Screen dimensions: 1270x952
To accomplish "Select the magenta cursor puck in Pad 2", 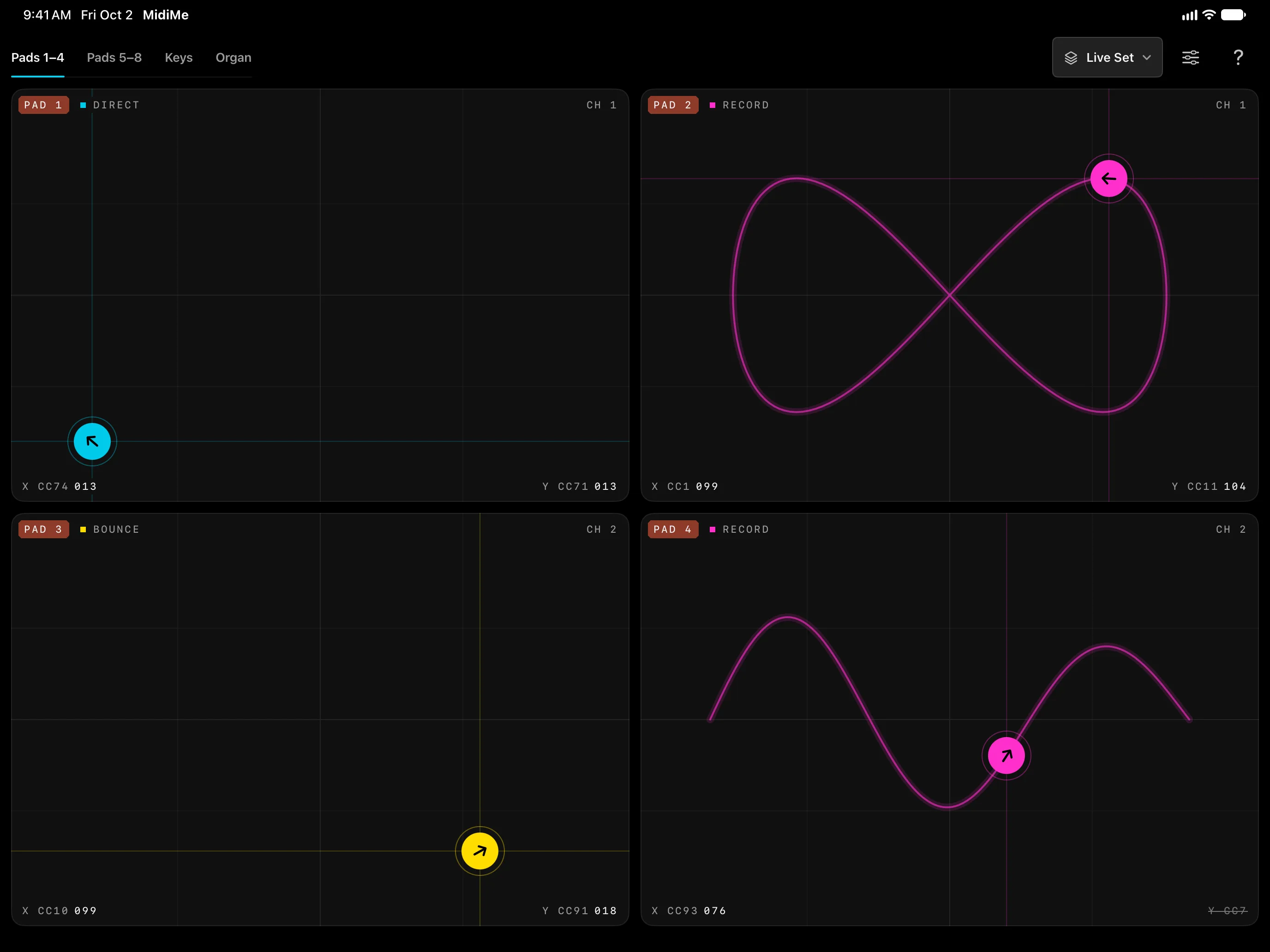I will pyautogui.click(x=1108, y=178).
